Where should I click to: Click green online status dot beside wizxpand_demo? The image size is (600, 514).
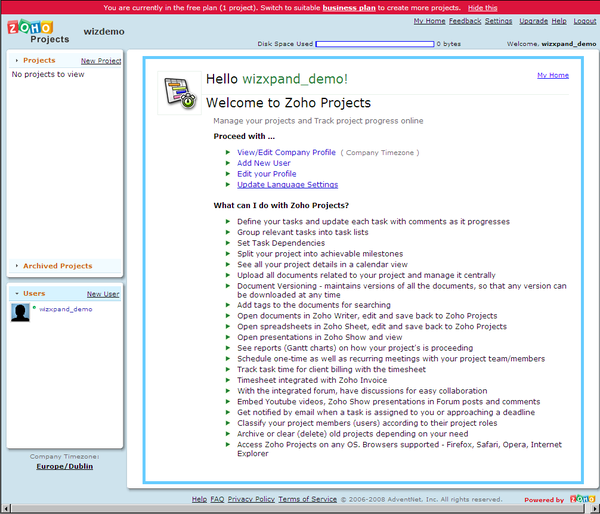pyautogui.click(x=34, y=308)
